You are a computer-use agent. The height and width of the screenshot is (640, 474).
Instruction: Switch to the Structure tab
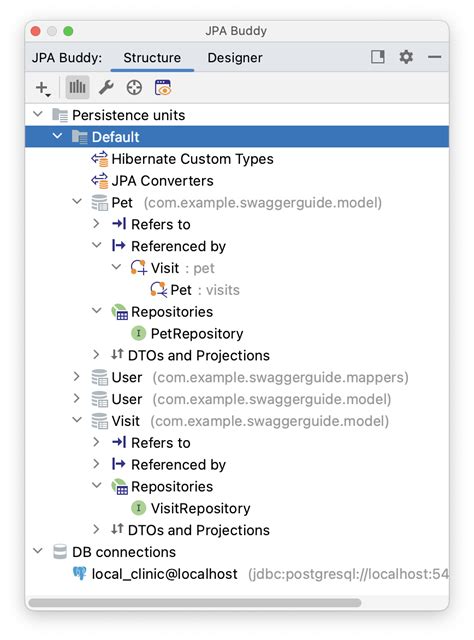(152, 58)
